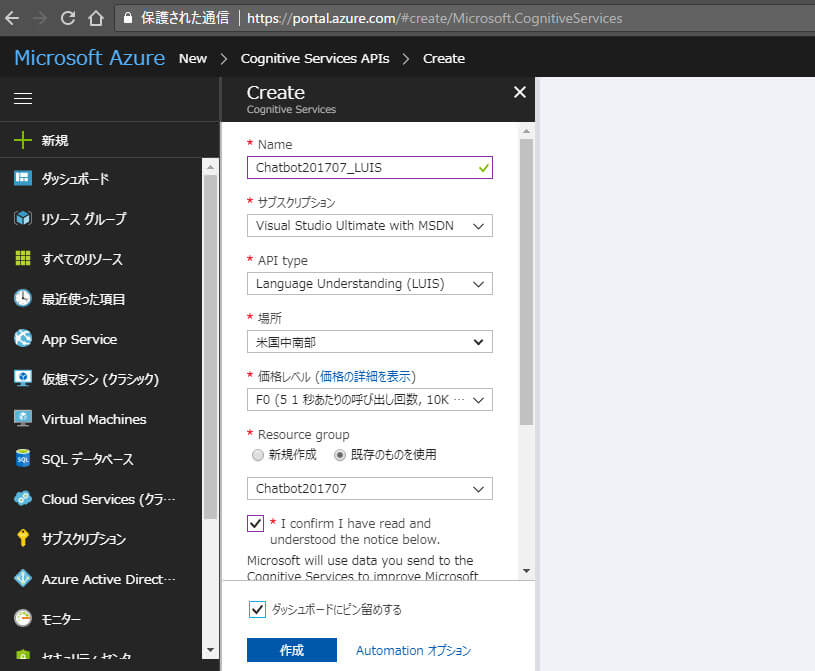
Task: Click Create form scroll up arrow
Action: (x=527, y=131)
